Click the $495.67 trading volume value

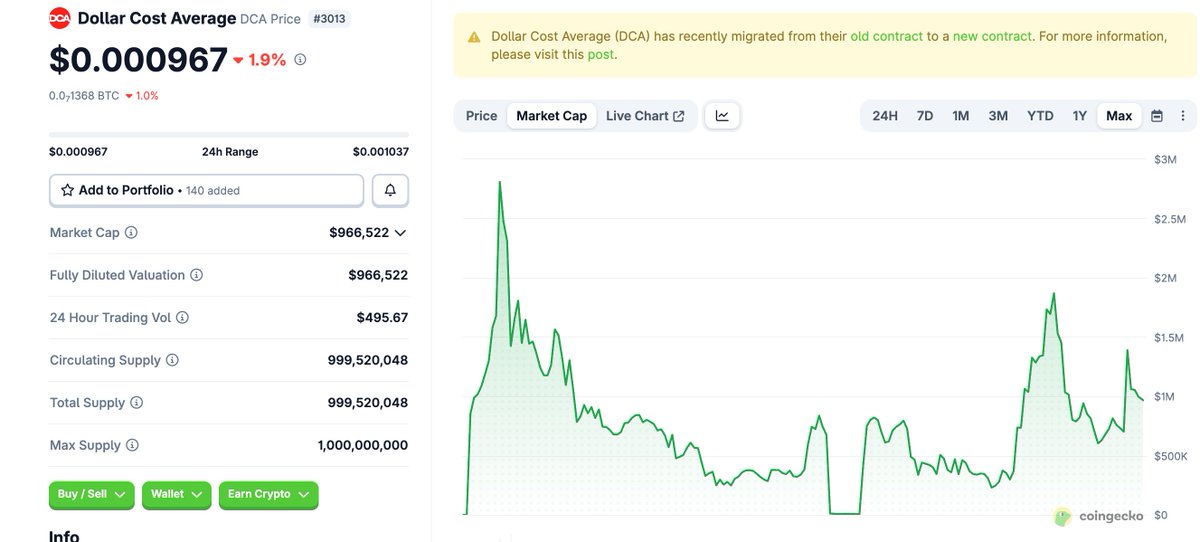(x=382, y=317)
